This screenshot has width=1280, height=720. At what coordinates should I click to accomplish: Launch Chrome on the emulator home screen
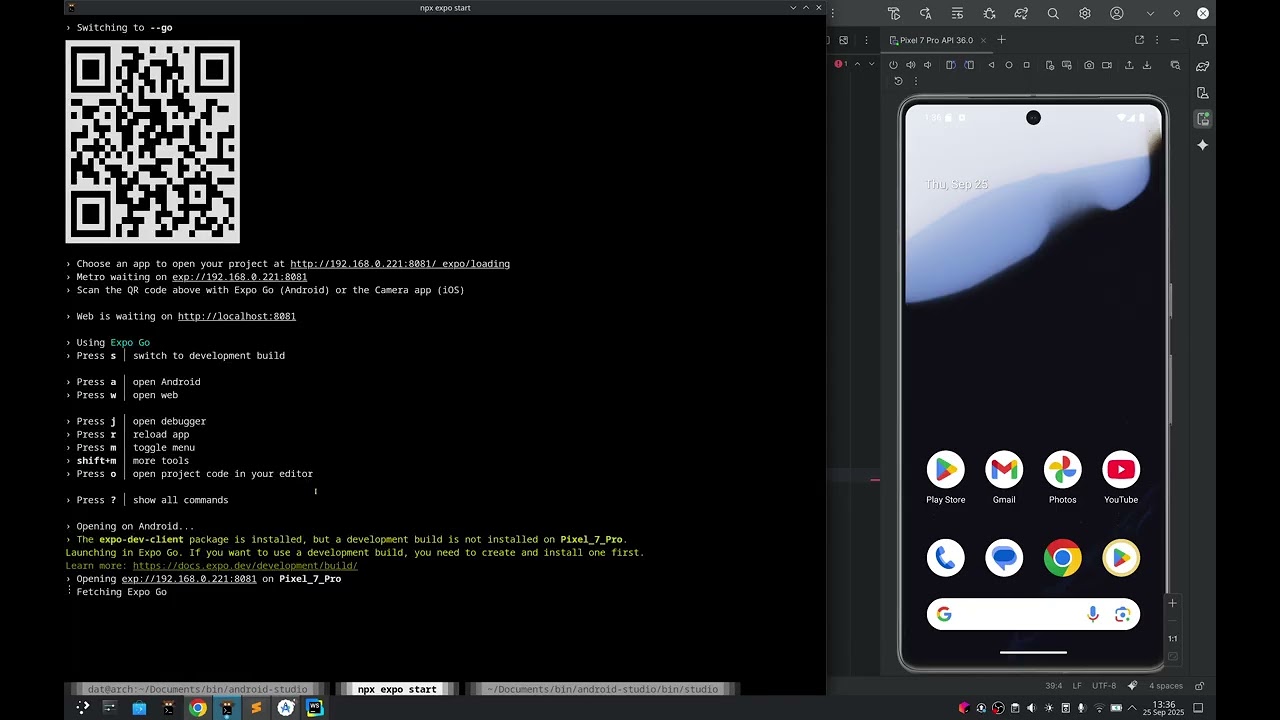pyautogui.click(x=1062, y=558)
